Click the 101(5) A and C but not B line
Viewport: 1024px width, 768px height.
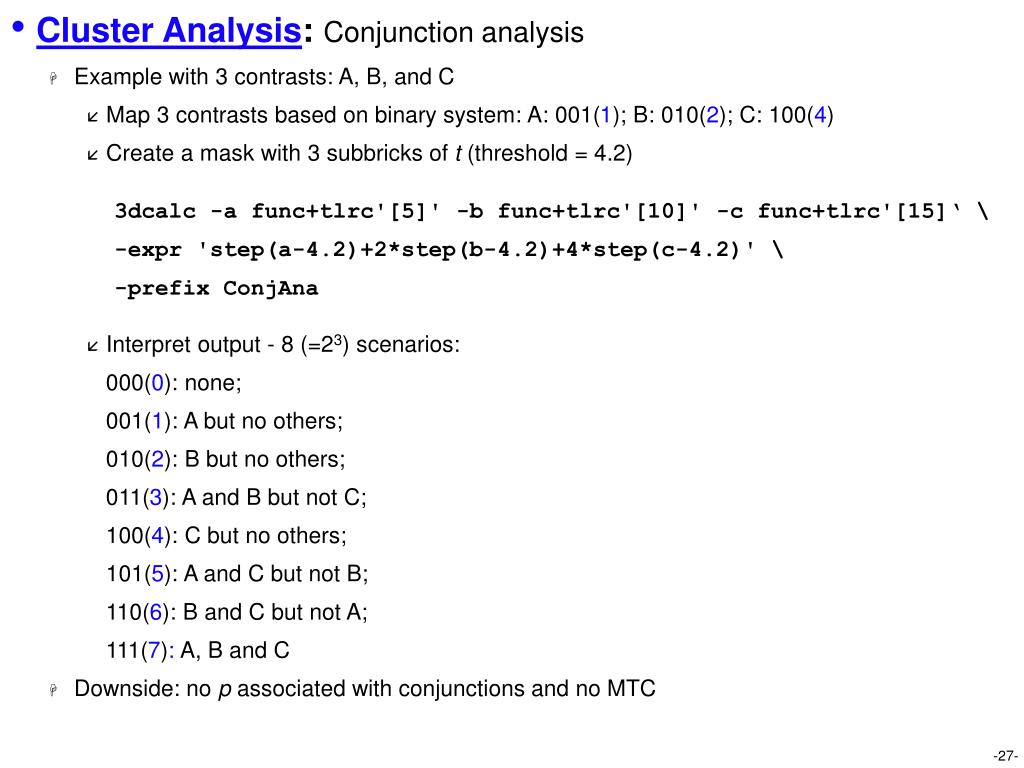click(x=237, y=574)
